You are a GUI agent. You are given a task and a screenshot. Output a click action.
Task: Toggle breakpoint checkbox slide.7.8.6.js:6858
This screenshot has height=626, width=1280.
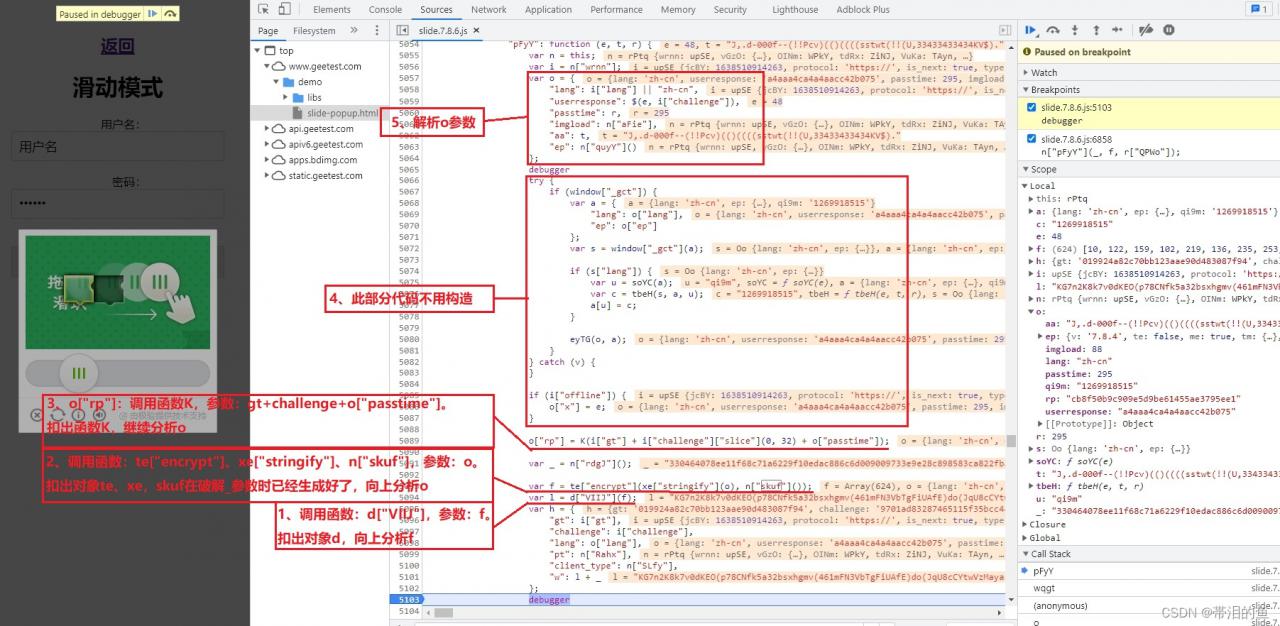[1033, 139]
